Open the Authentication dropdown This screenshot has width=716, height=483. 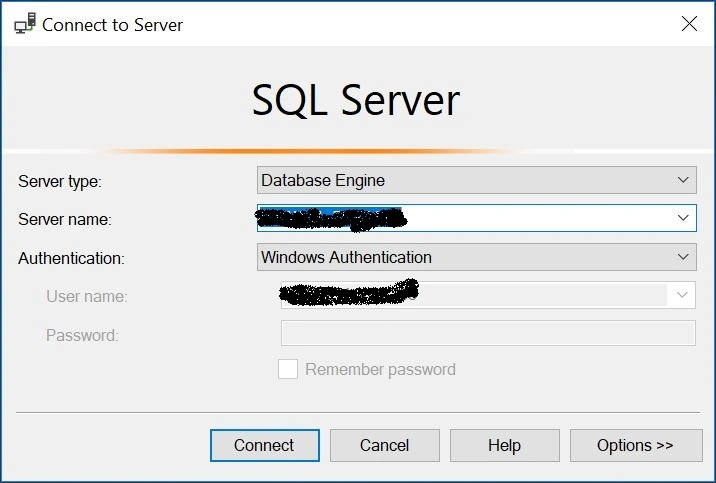pyautogui.click(x=477, y=257)
